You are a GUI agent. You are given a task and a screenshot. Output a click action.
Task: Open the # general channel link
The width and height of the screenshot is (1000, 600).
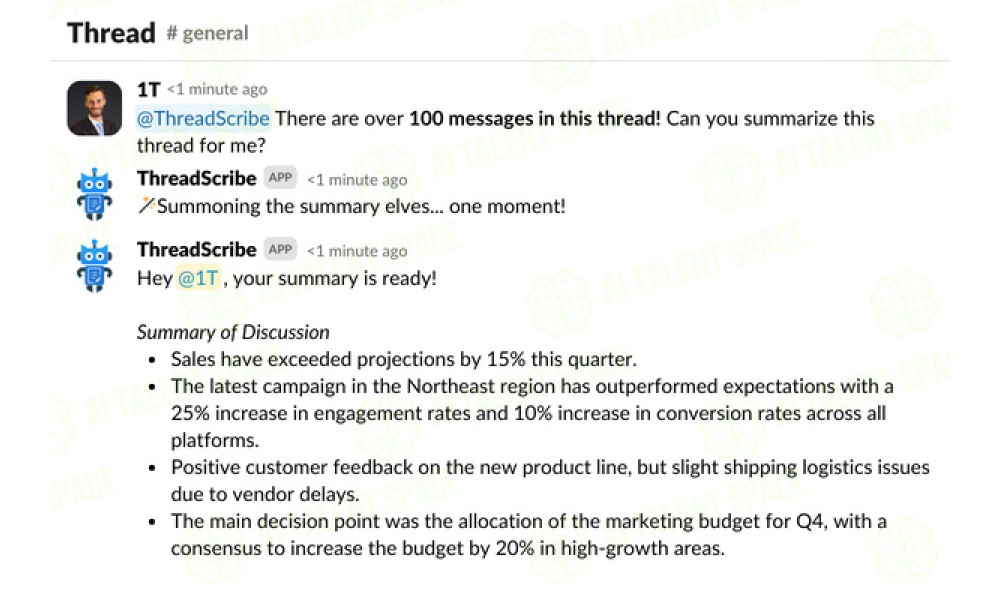click(207, 33)
